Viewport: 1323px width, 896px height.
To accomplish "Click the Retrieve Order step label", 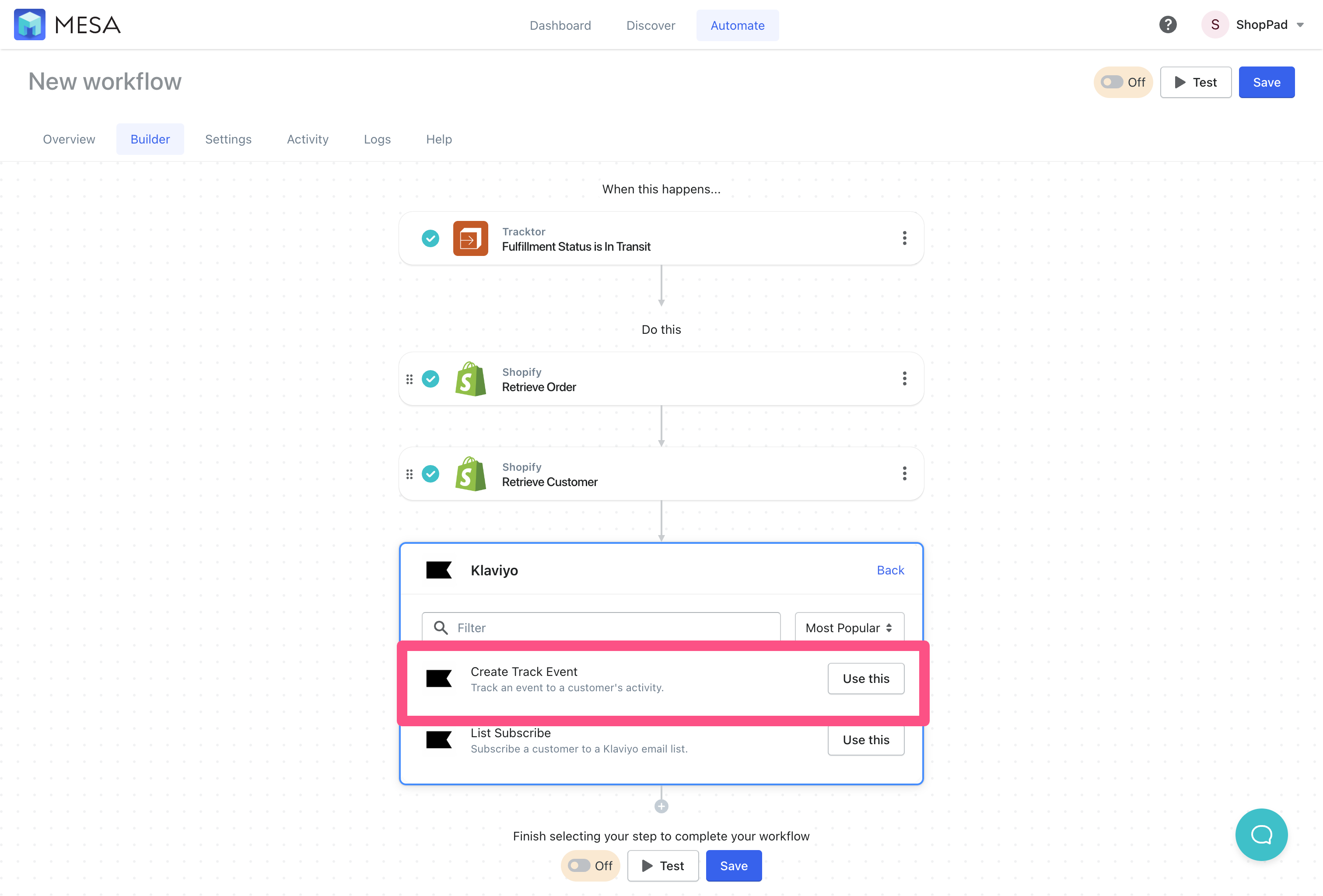I will (539, 388).
